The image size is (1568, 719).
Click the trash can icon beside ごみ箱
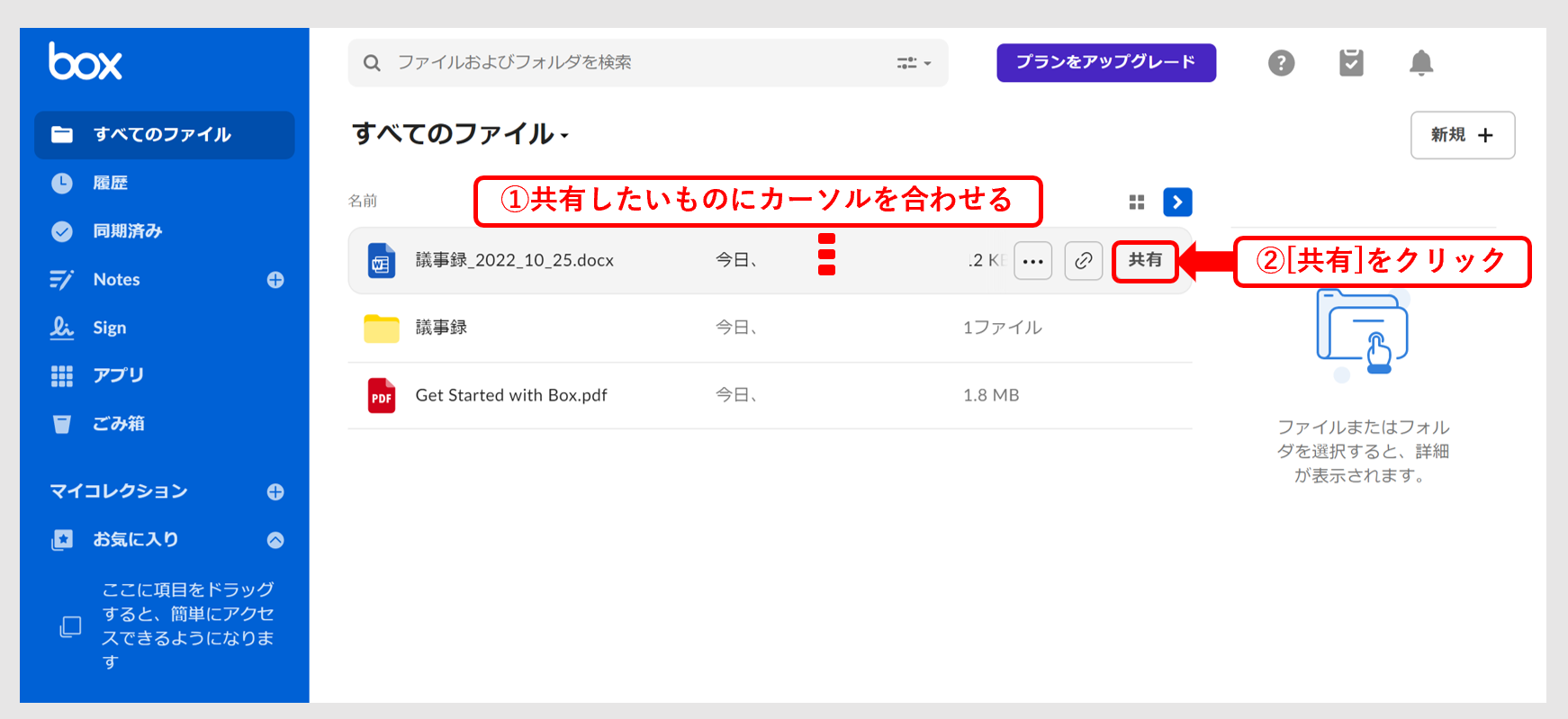click(61, 424)
